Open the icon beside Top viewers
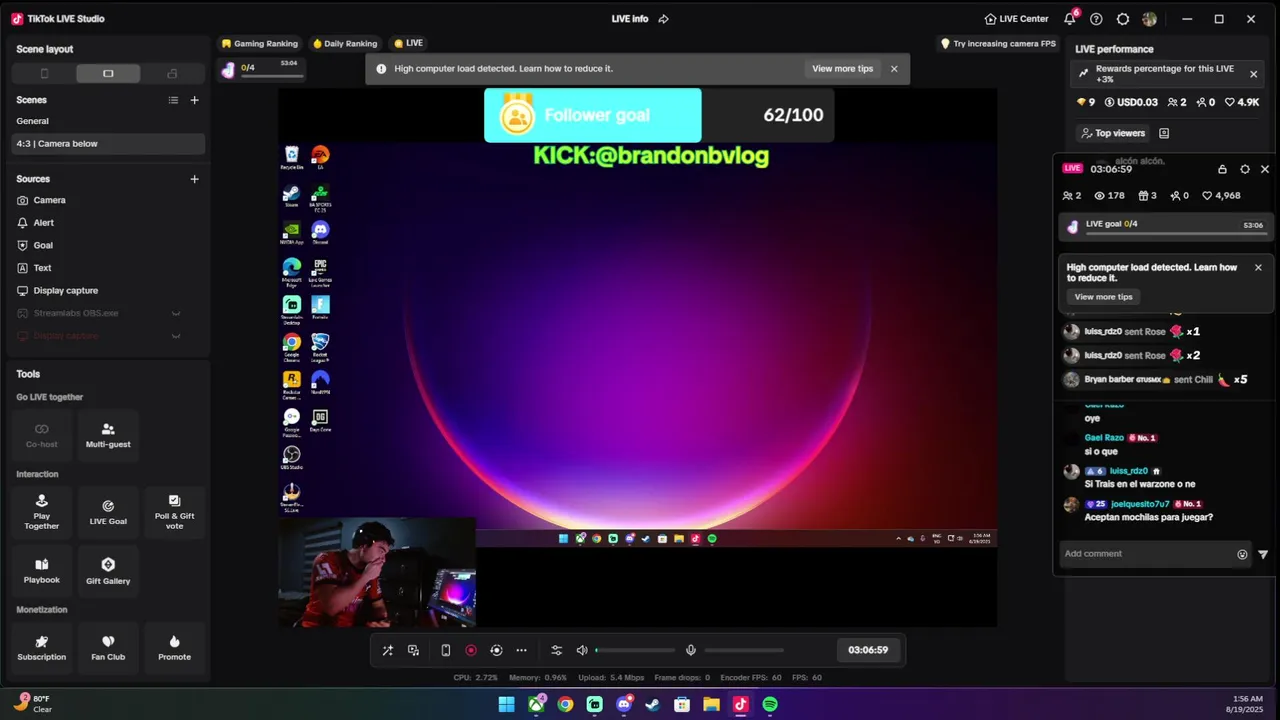 (1164, 133)
